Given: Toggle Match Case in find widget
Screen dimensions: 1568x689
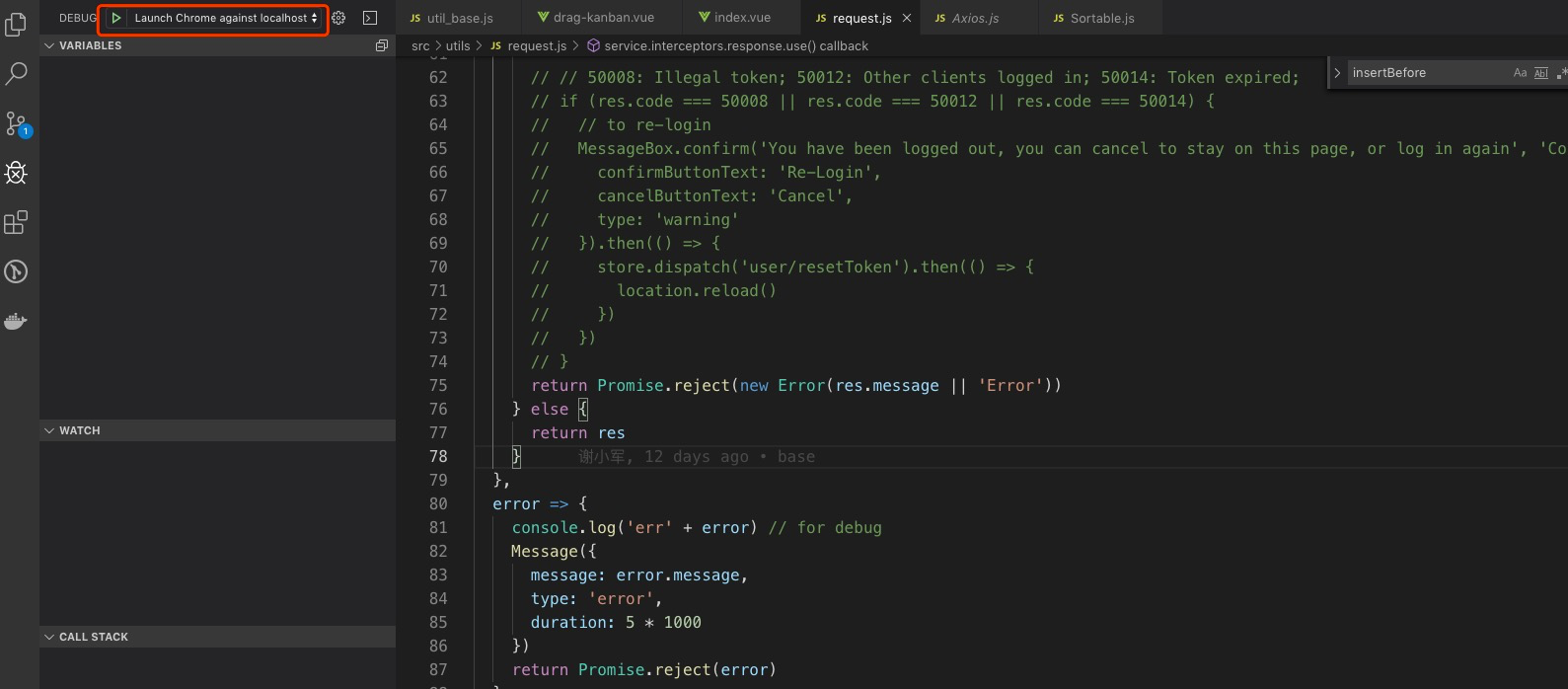Looking at the screenshot, I should point(1520,73).
